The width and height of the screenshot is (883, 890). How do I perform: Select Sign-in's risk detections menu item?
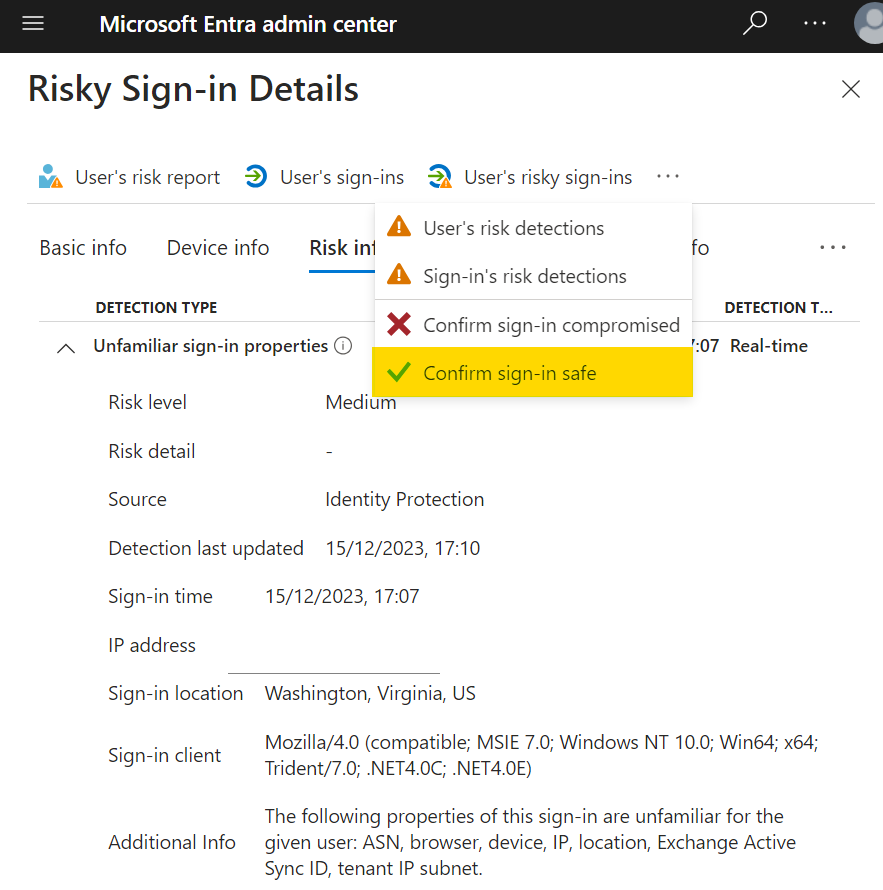tap(533, 276)
